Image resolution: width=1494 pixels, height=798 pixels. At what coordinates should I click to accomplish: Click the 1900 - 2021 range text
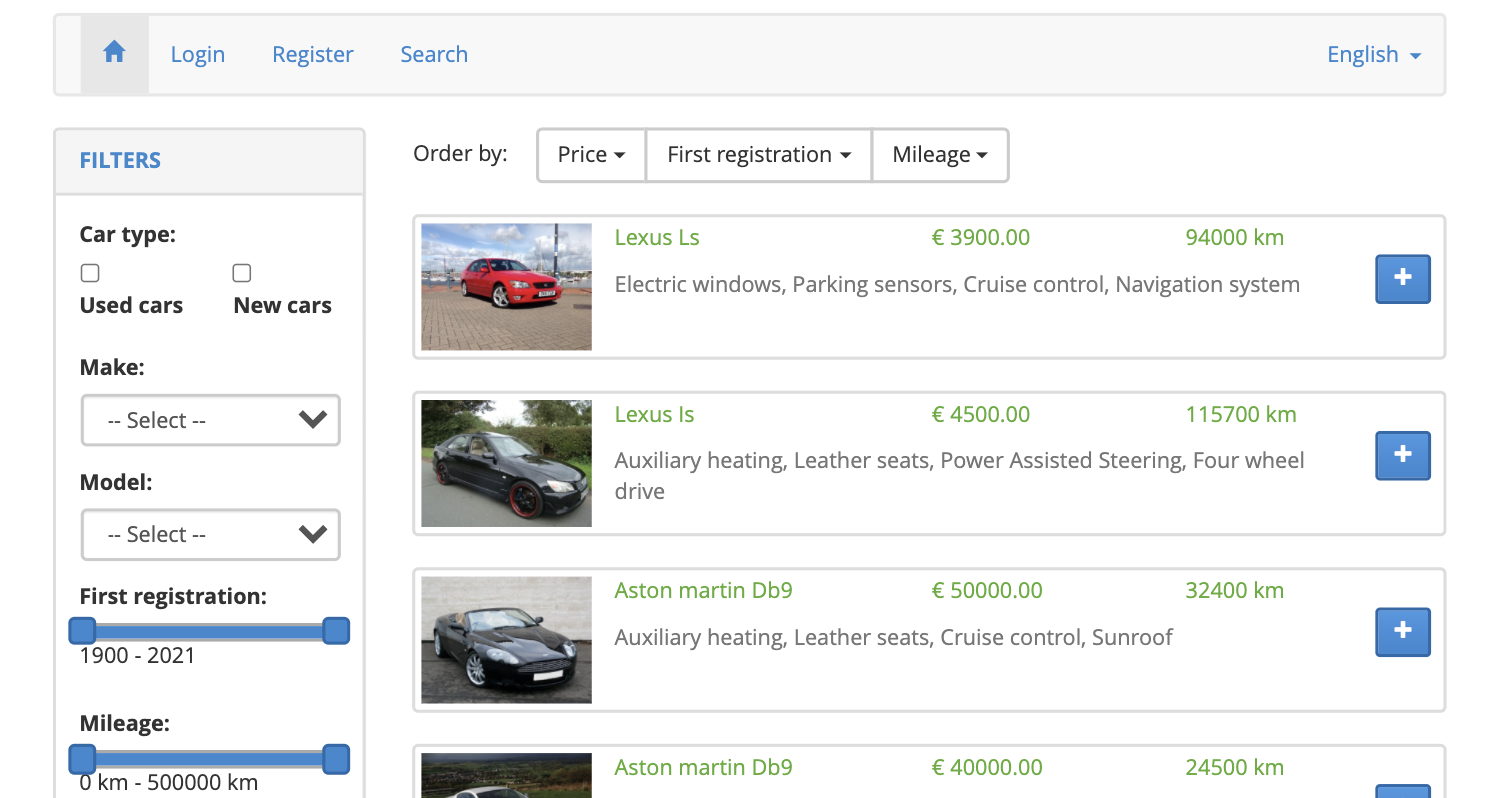pyautogui.click(x=138, y=656)
